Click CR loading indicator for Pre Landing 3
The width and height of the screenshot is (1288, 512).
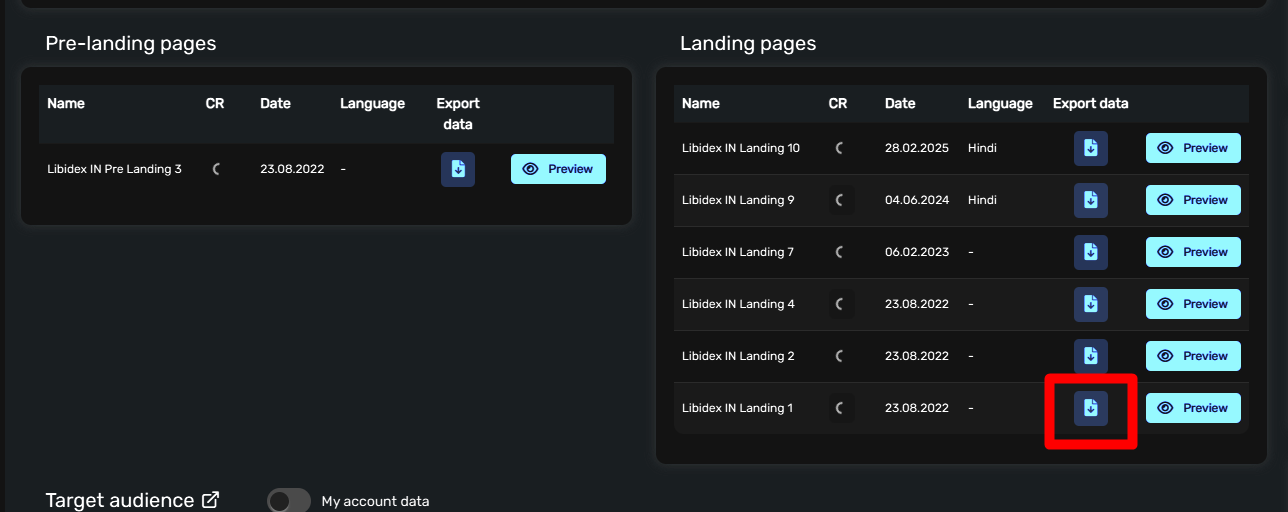(217, 169)
